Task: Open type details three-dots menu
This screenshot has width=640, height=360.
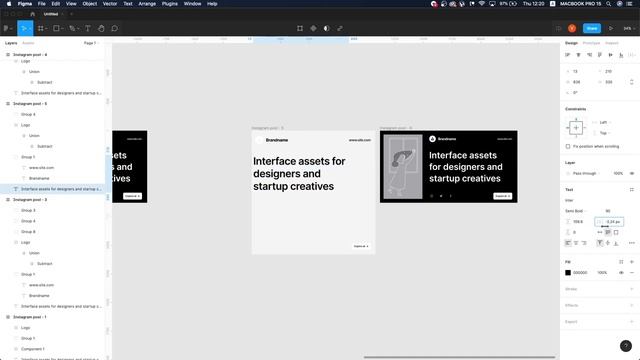Action: click(x=631, y=243)
